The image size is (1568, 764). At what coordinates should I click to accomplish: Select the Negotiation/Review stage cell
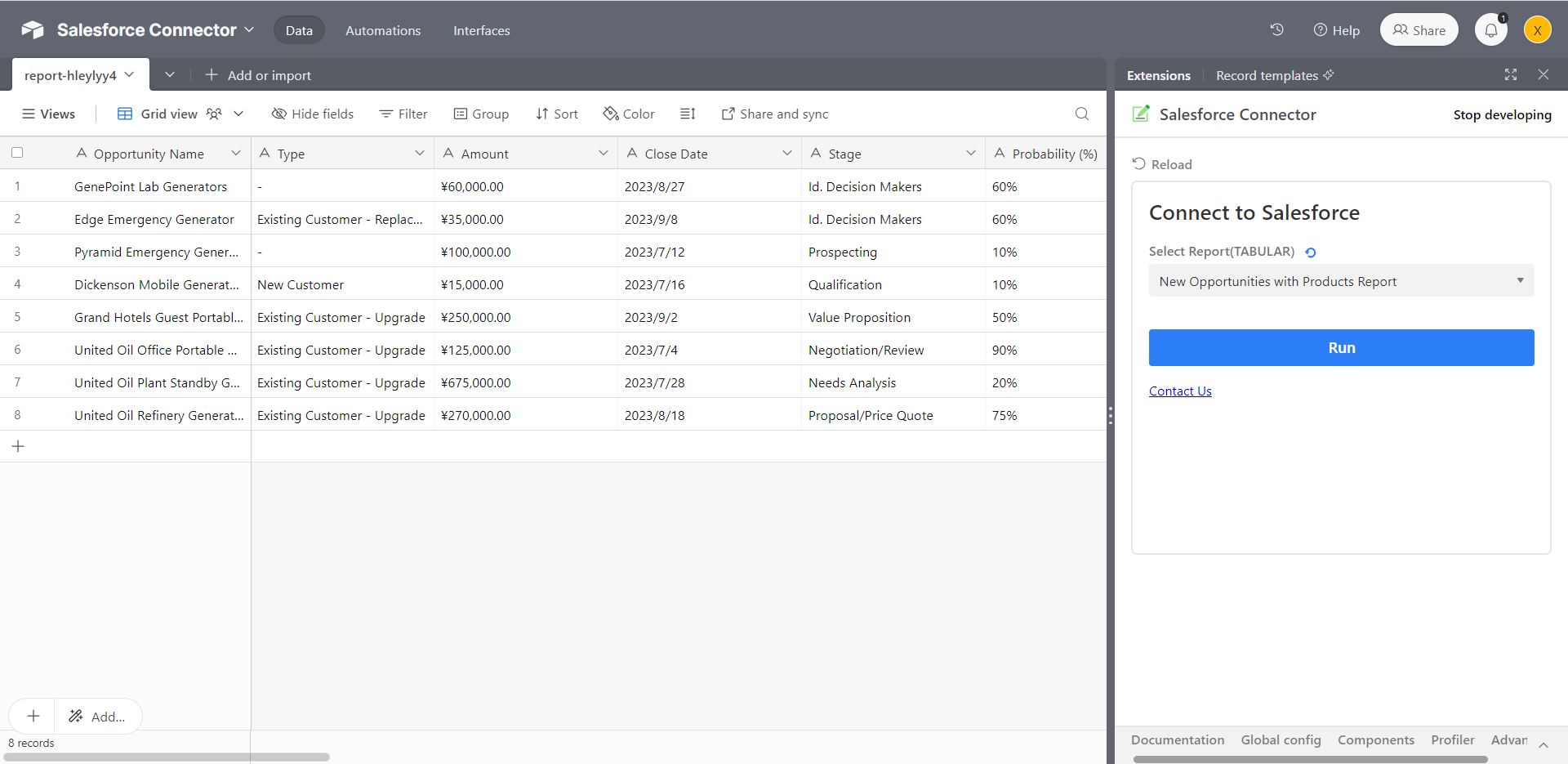coord(893,350)
